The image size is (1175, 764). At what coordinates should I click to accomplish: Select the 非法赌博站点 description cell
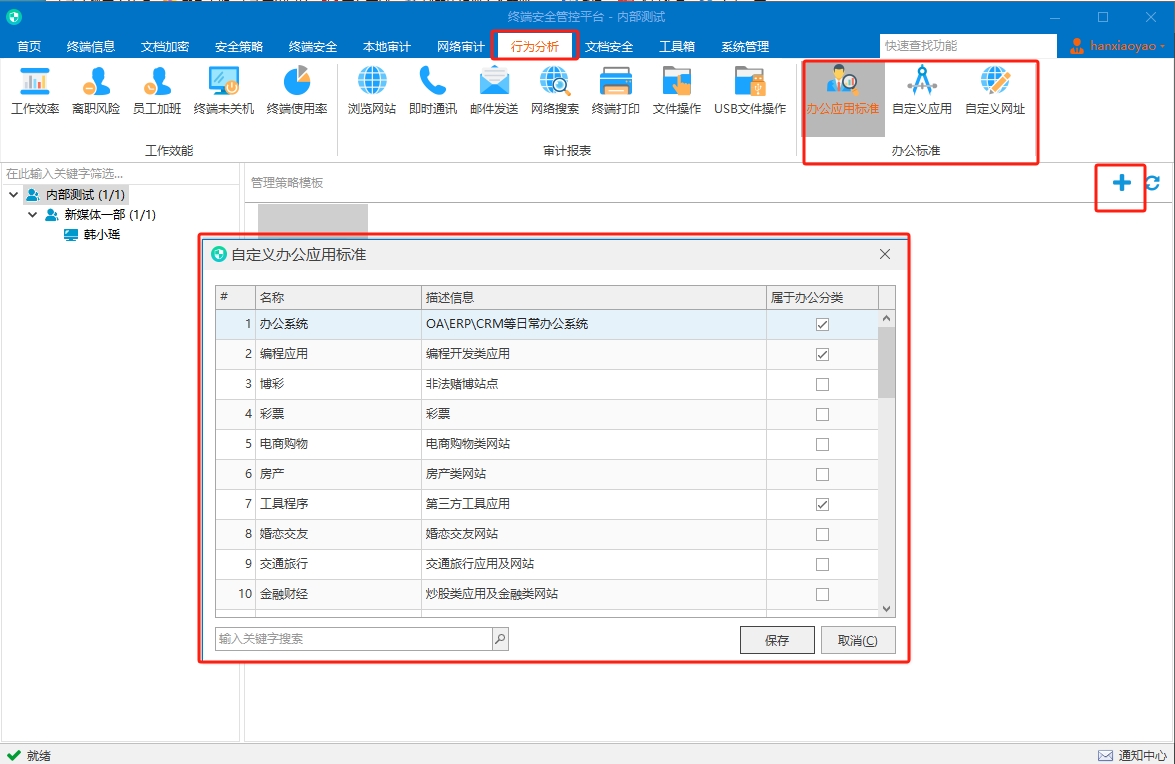[x=593, y=384]
